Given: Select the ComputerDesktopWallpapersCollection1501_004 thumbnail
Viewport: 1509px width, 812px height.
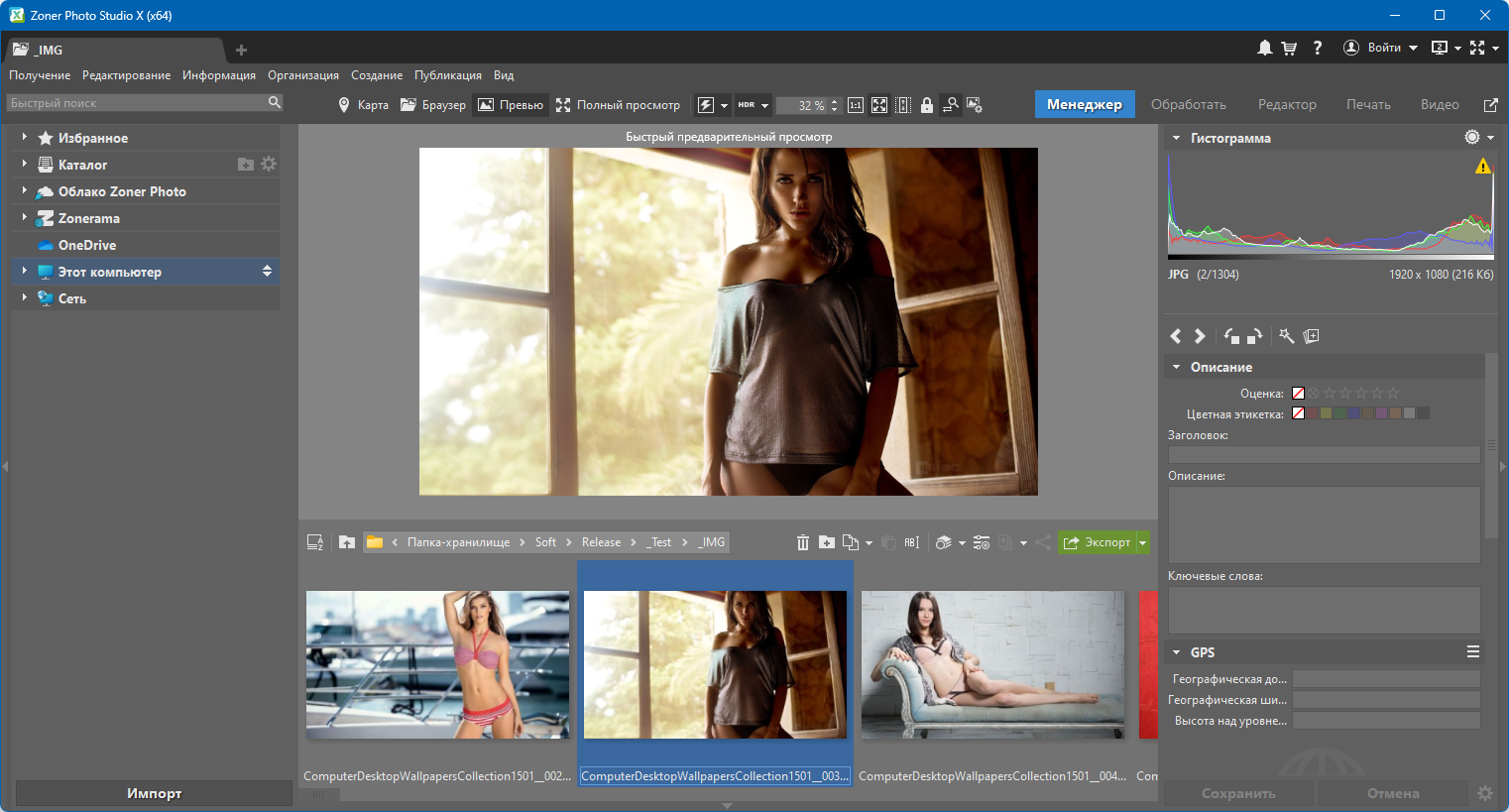Looking at the screenshot, I should 992,665.
